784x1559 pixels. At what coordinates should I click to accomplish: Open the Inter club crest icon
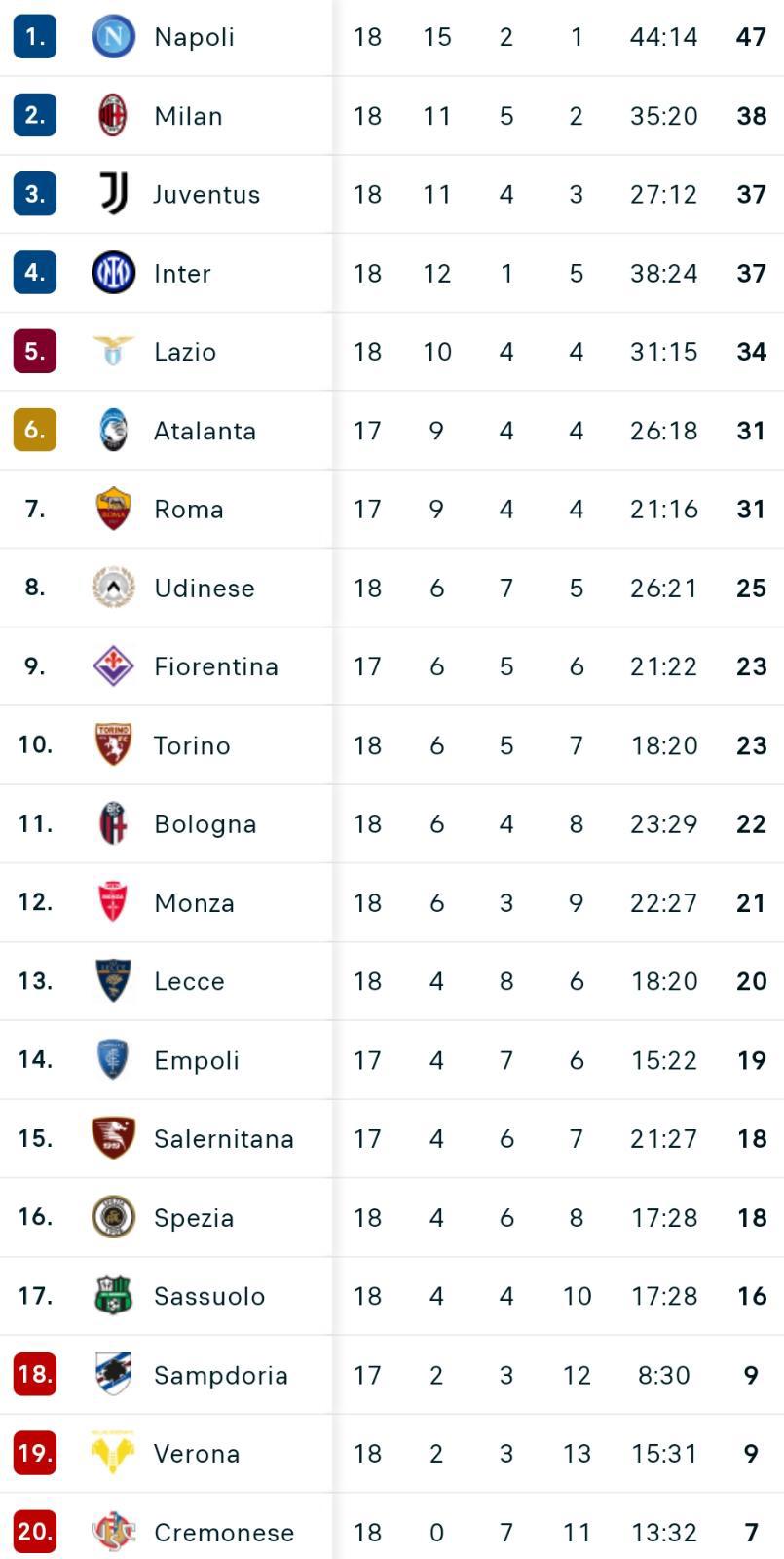click(x=113, y=273)
